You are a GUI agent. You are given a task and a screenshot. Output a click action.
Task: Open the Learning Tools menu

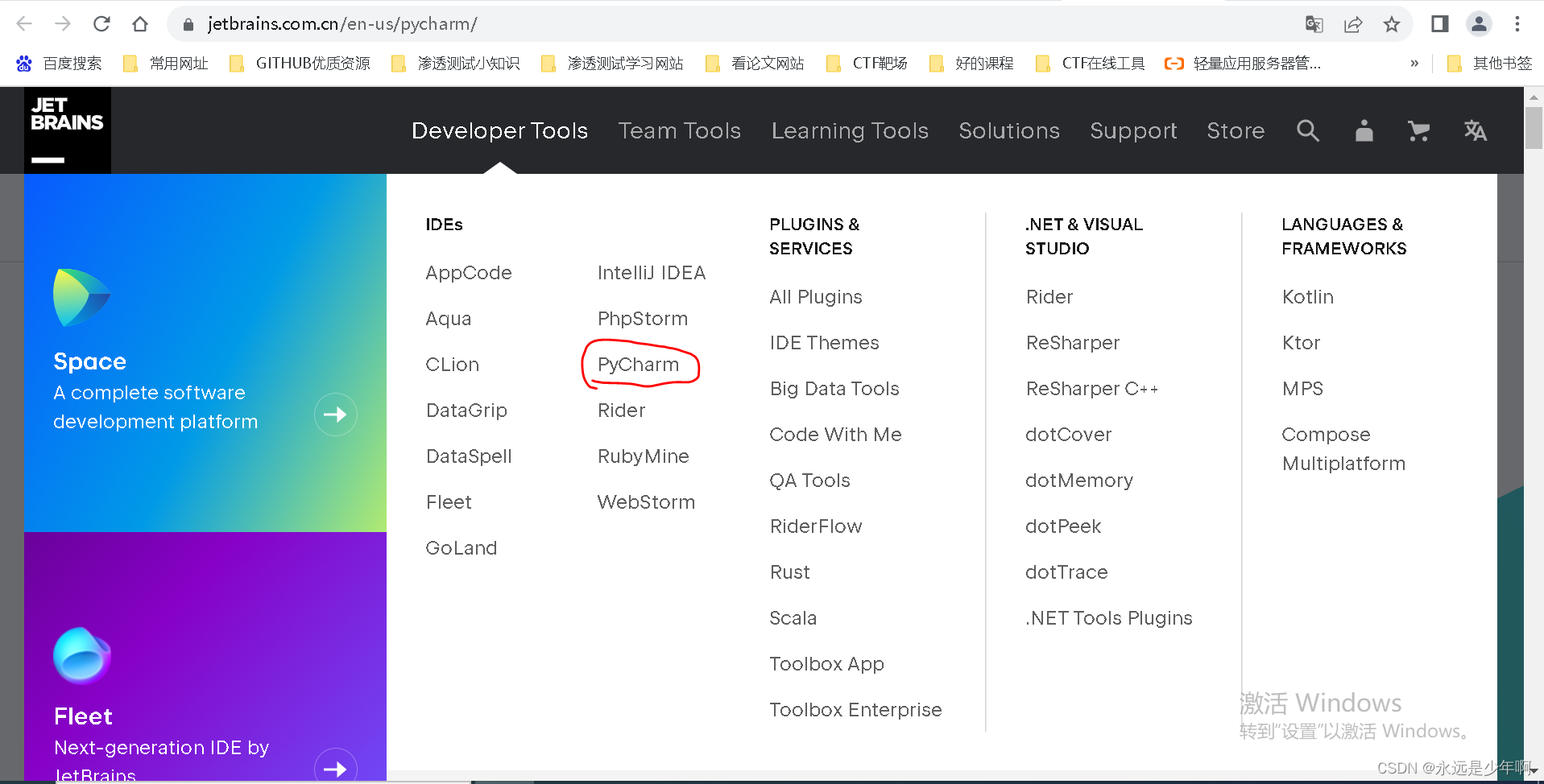point(850,130)
